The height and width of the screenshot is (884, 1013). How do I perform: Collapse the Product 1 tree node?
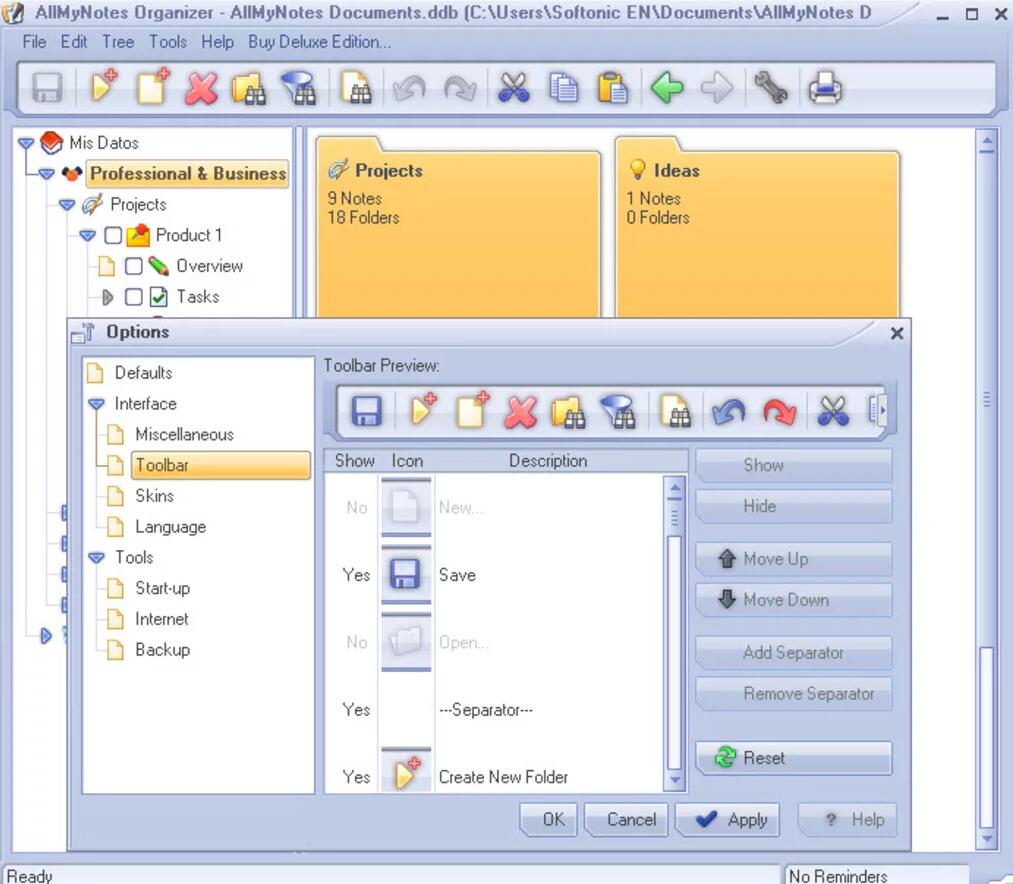tap(88, 235)
